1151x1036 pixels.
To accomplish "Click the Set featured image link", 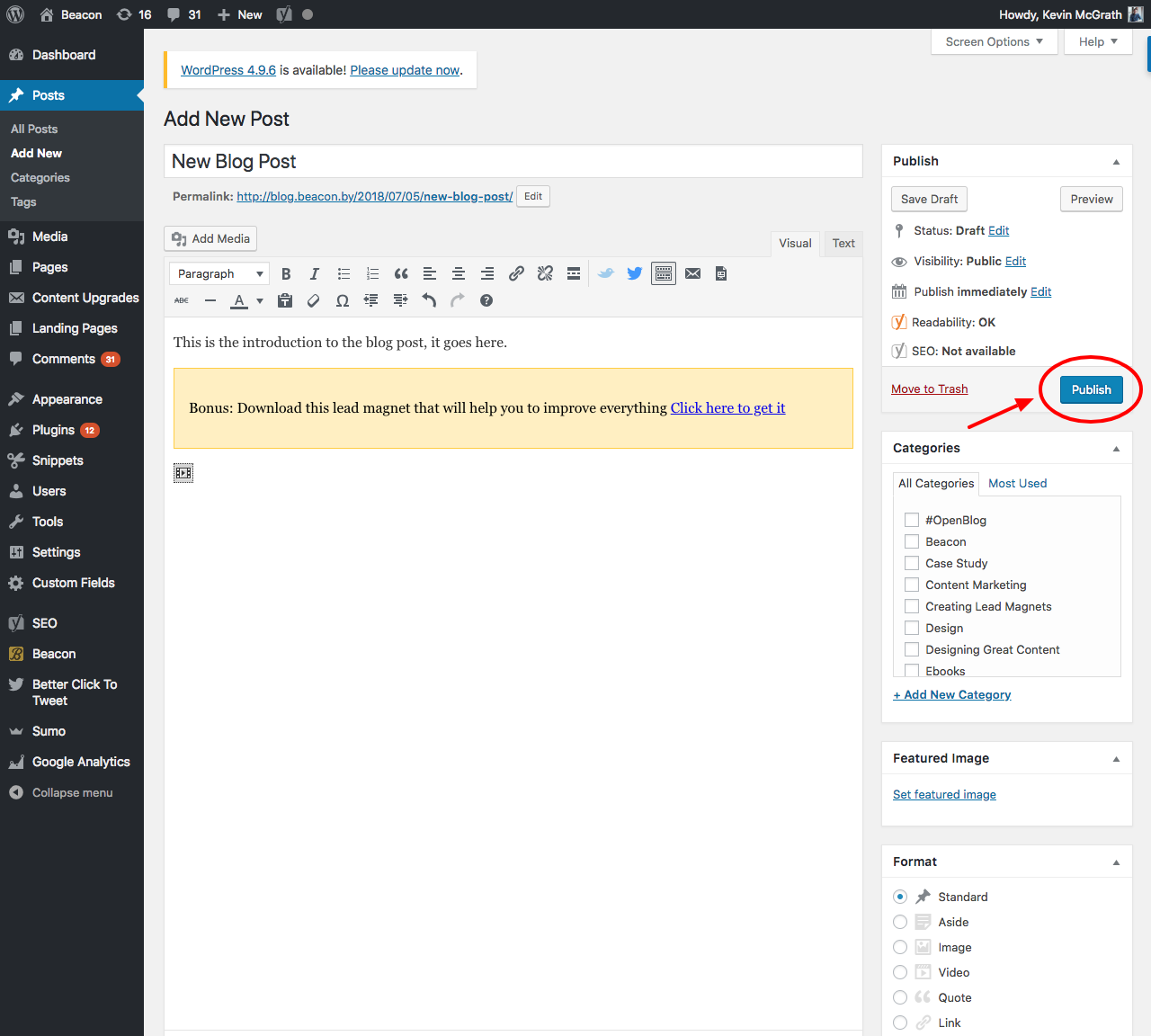I will (944, 794).
